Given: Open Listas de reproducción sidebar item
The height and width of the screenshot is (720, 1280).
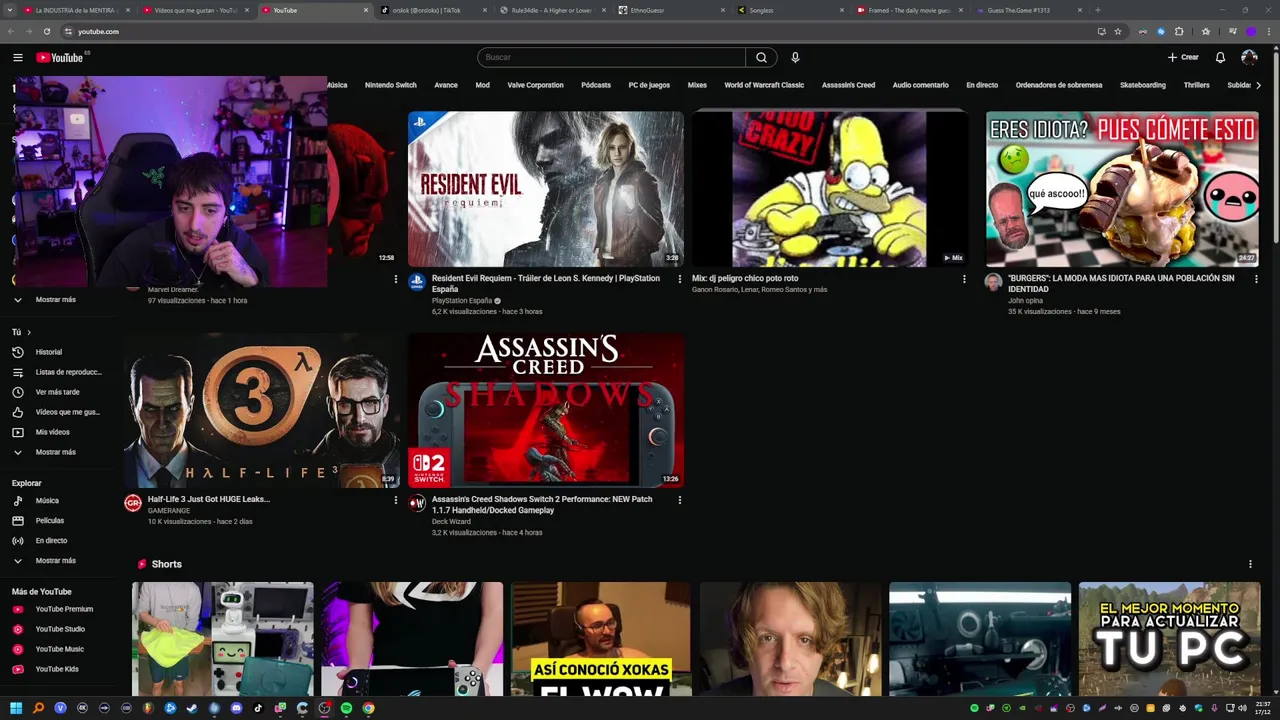Looking at the screenshot, I should [x=56, y=372].
